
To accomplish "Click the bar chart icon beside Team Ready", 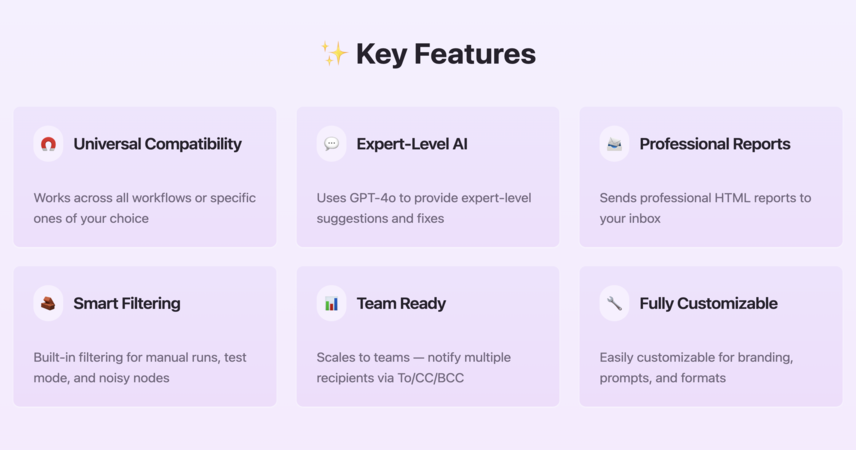I will point(331,304).
